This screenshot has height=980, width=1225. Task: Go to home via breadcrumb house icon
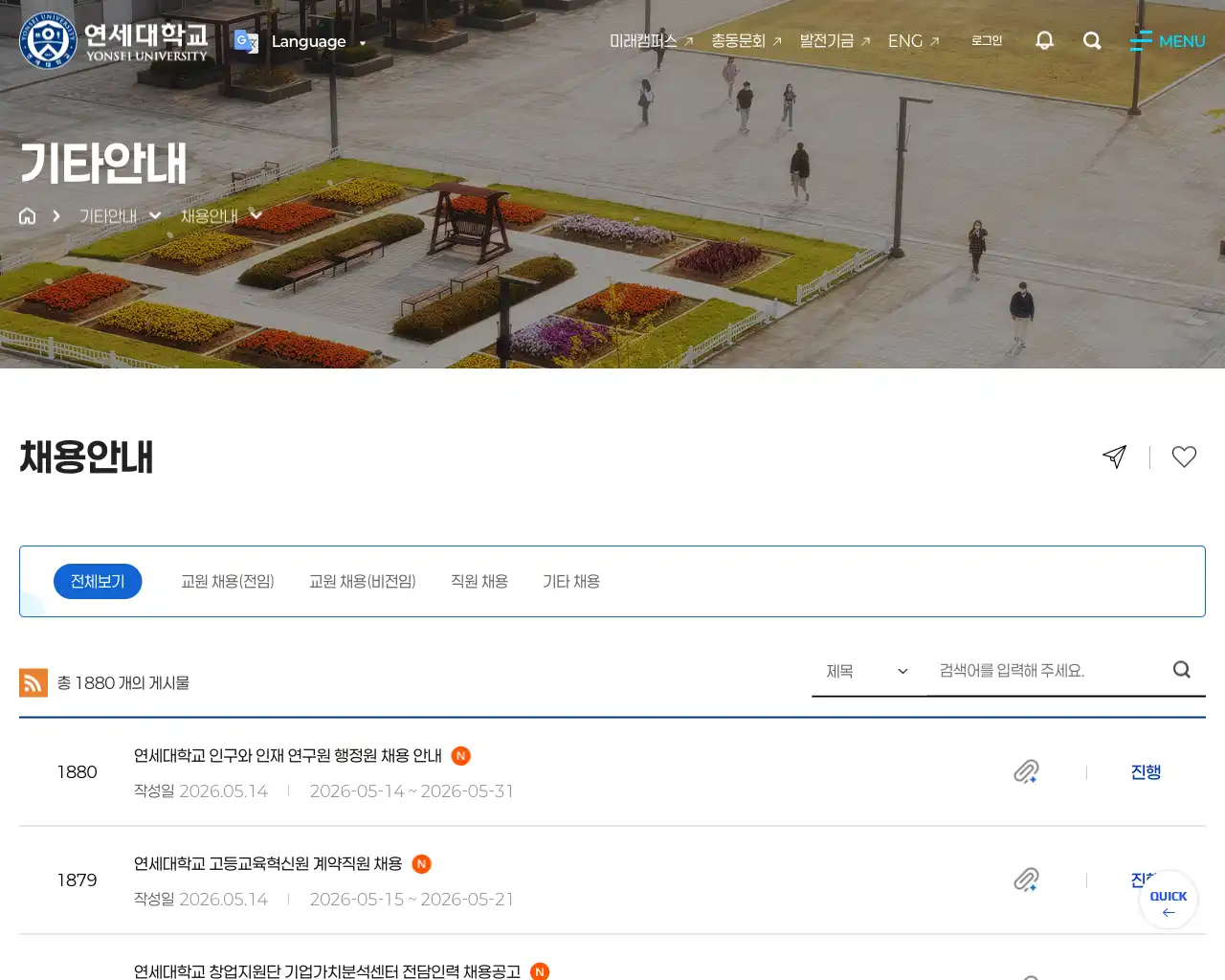(28, 216)
